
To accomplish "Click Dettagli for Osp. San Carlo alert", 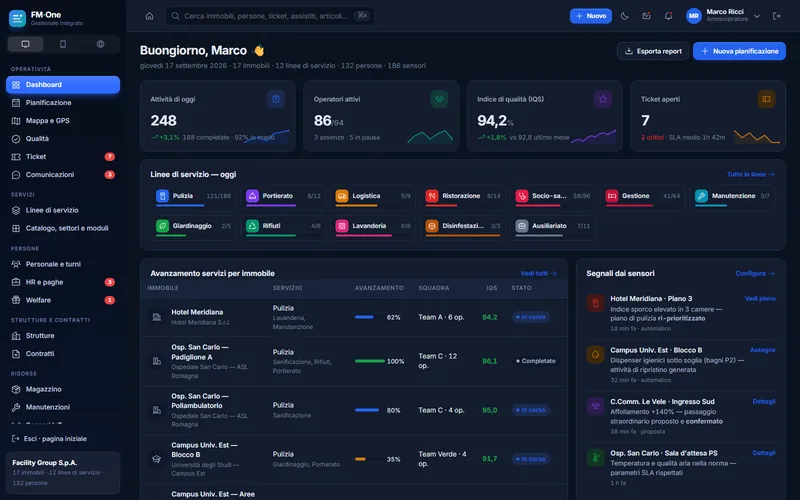I will (x=764, y=453).
